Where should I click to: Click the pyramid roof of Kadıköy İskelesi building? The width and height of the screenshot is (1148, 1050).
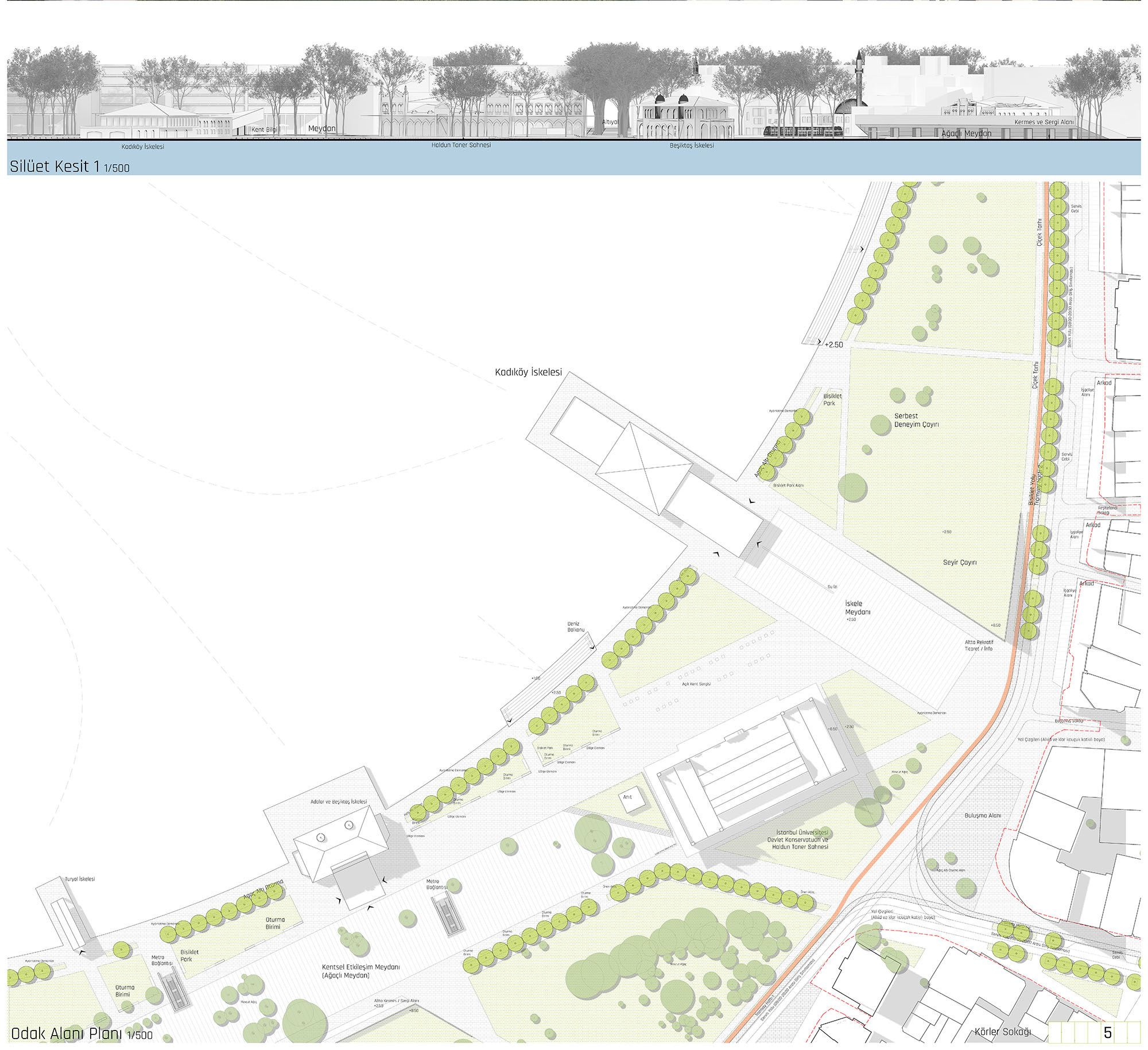(643, 469)
